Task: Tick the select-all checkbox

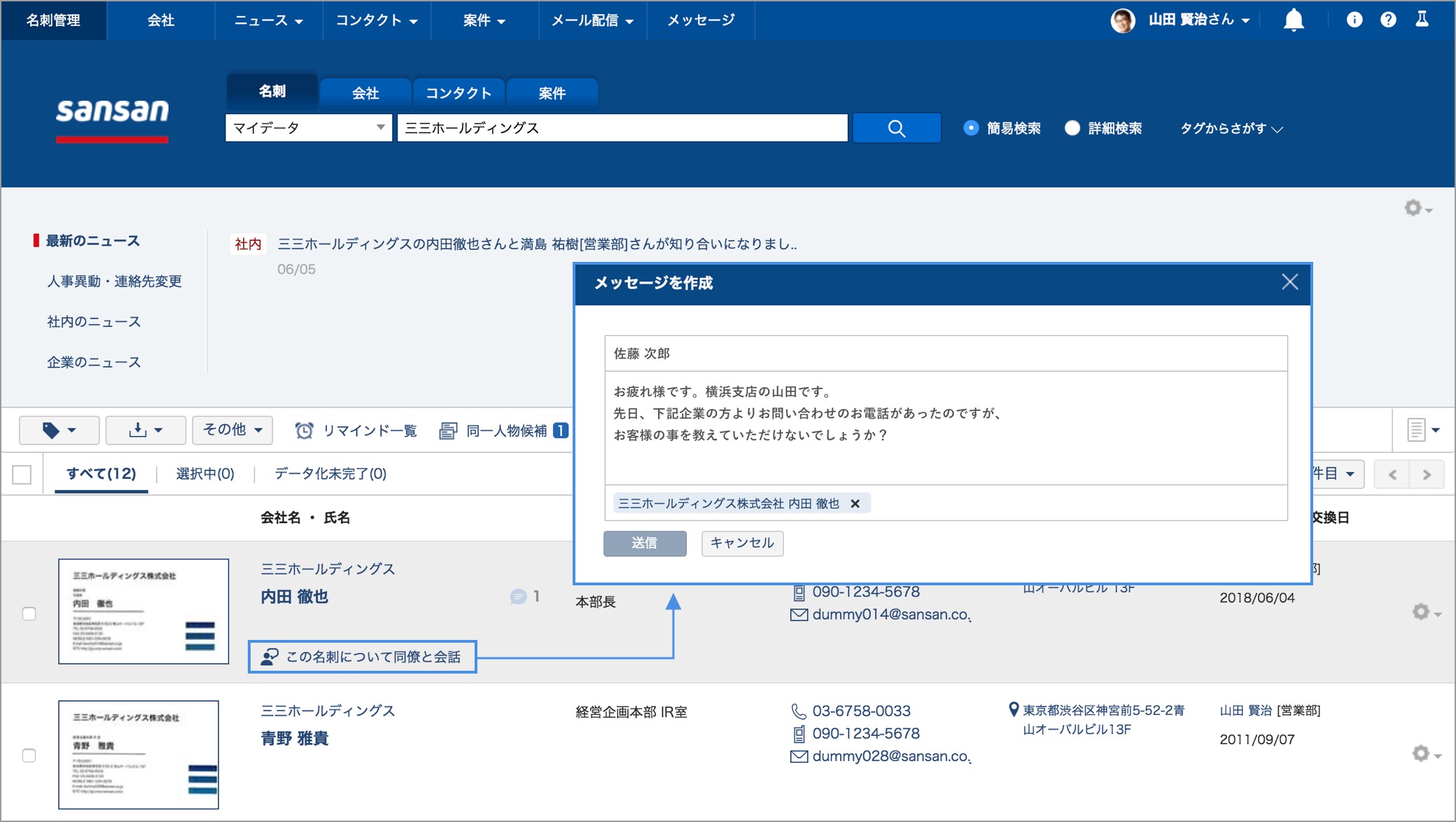Action: click(22, 475)
